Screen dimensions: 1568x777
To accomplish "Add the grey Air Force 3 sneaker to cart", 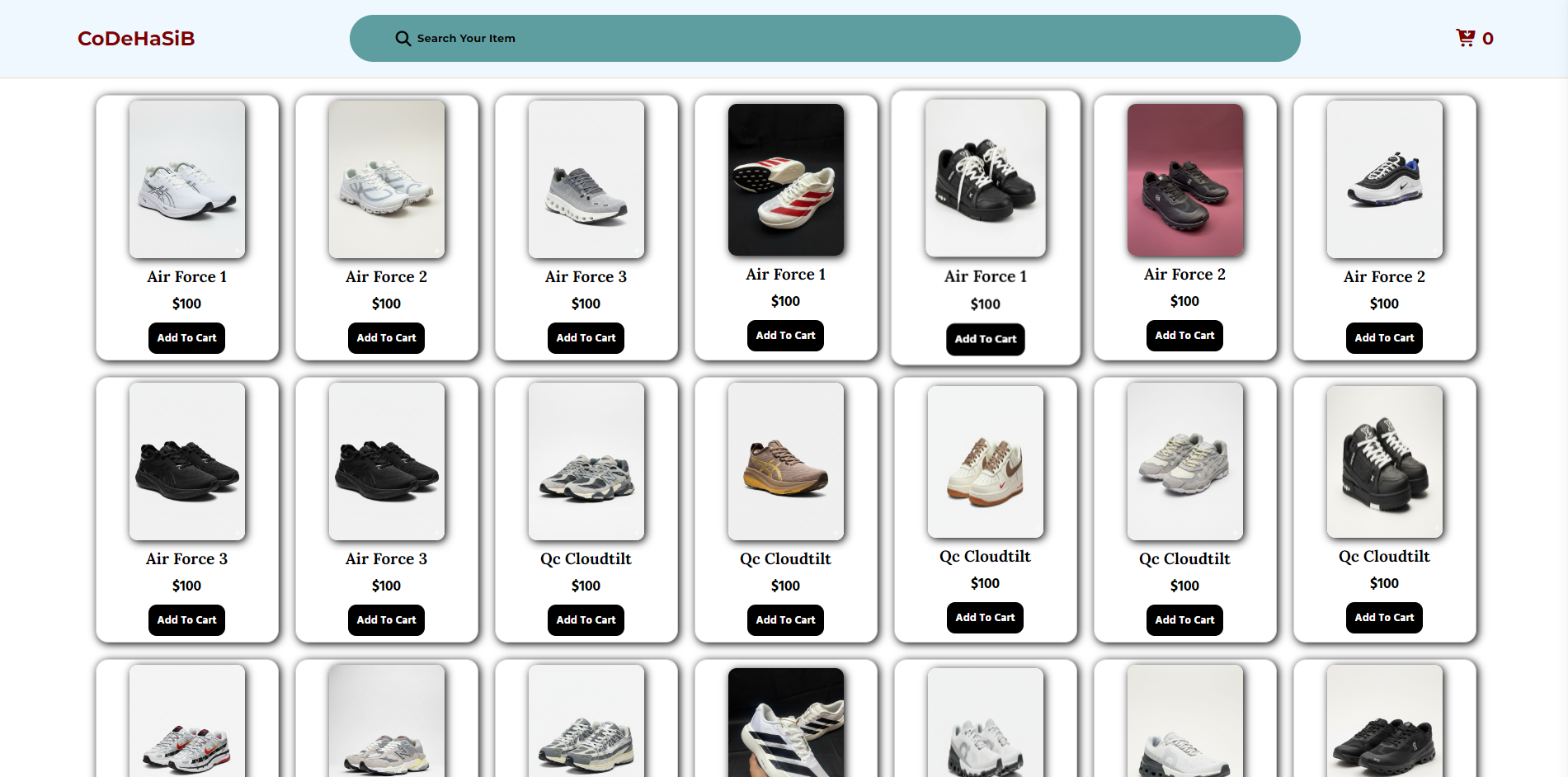I will (x=586, y=338).
